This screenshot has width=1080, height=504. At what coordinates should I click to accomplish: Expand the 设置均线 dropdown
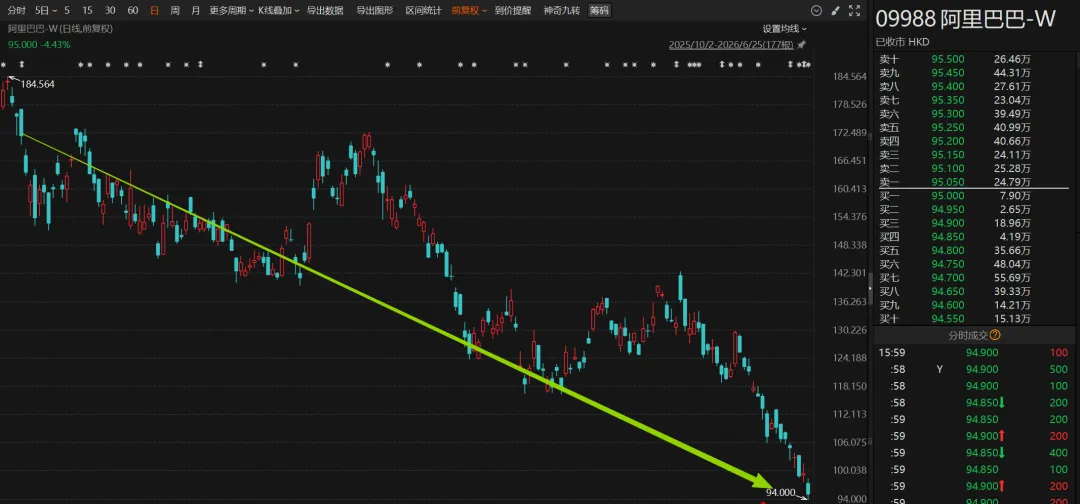pos(785,29)
